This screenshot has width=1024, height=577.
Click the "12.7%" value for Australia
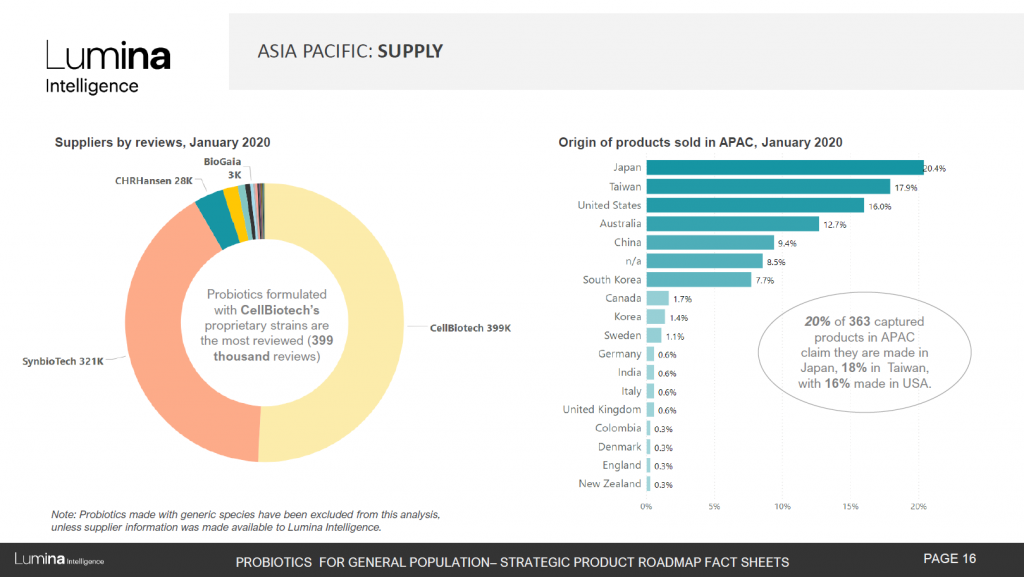pyautogui.click(x=835, y=225)
